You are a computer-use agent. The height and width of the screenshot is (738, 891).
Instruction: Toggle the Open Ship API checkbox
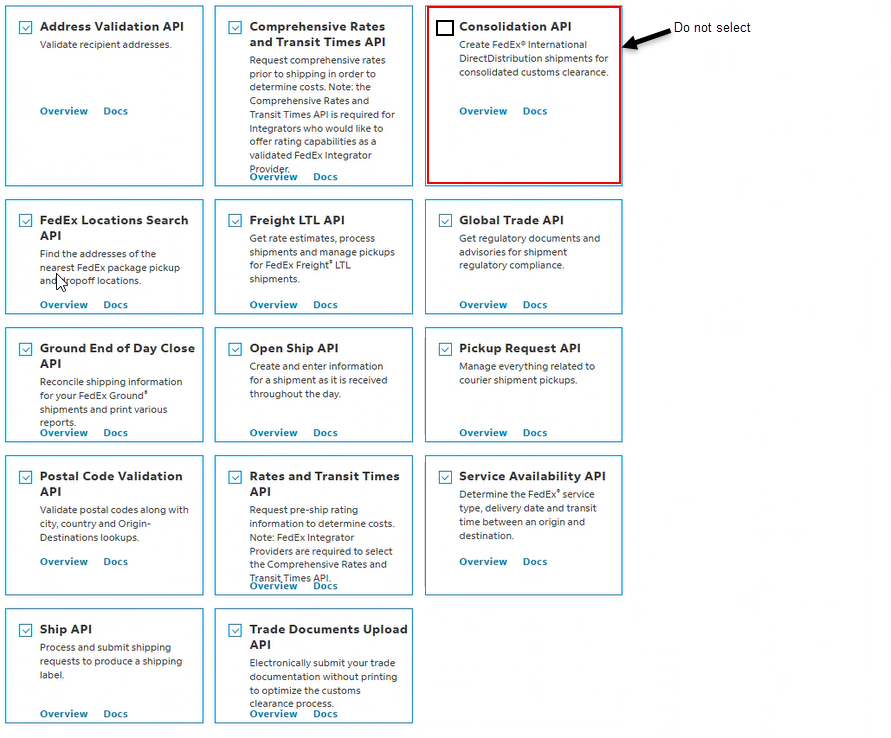(235, 349)
